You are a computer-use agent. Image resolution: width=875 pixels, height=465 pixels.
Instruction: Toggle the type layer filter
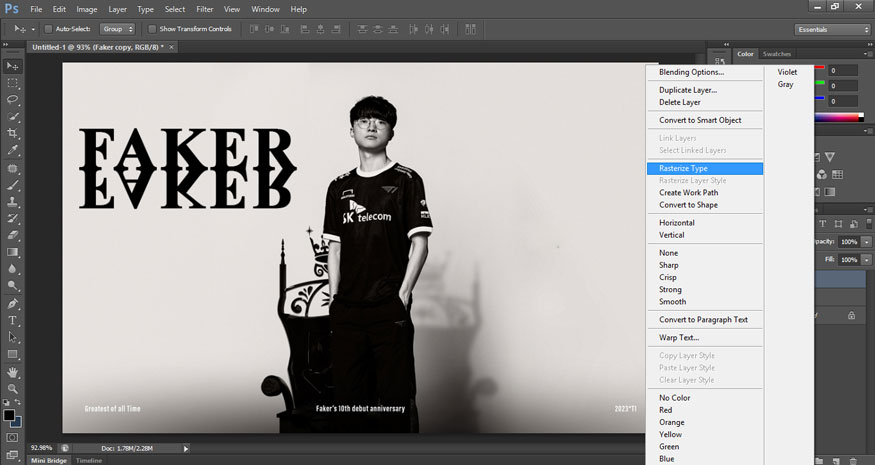point(823,223)
